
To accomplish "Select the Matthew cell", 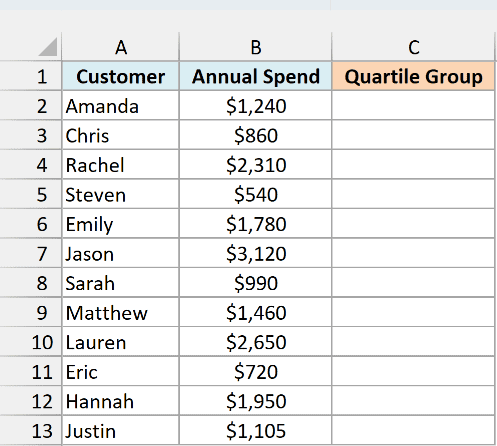I will [x=120, y=312].
